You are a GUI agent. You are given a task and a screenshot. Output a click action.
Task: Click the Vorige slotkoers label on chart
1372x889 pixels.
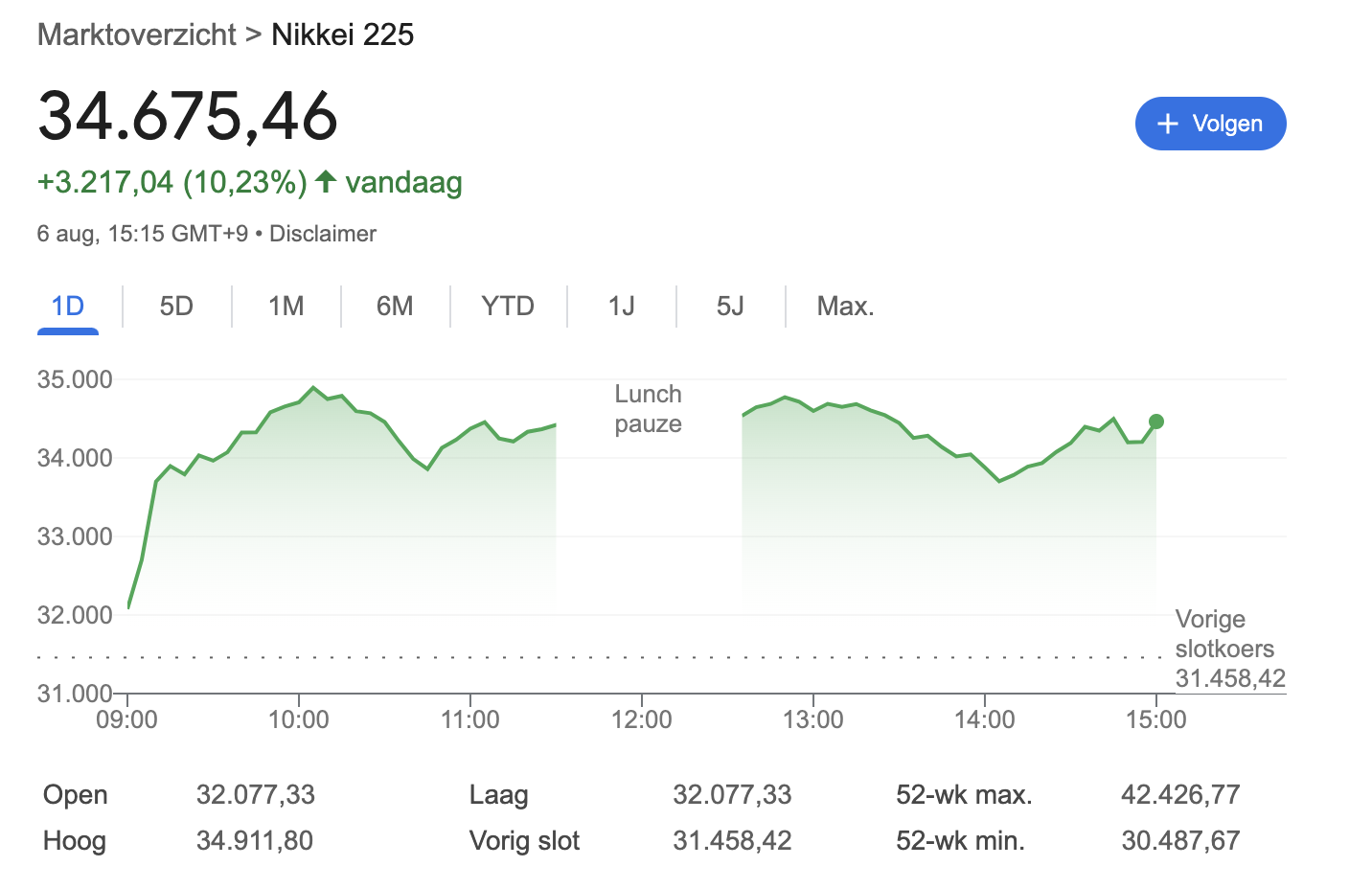(x=1224, y=634)
